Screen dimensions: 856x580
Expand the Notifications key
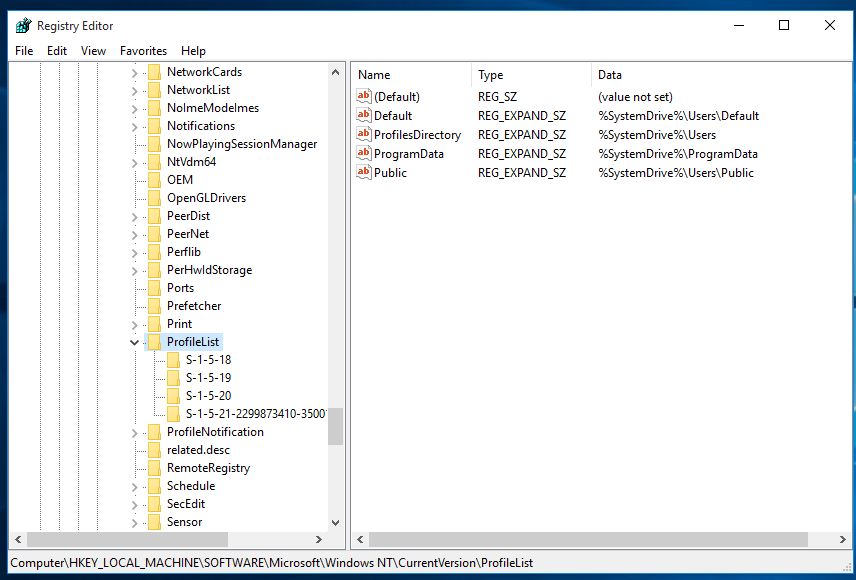pos(134,127)
